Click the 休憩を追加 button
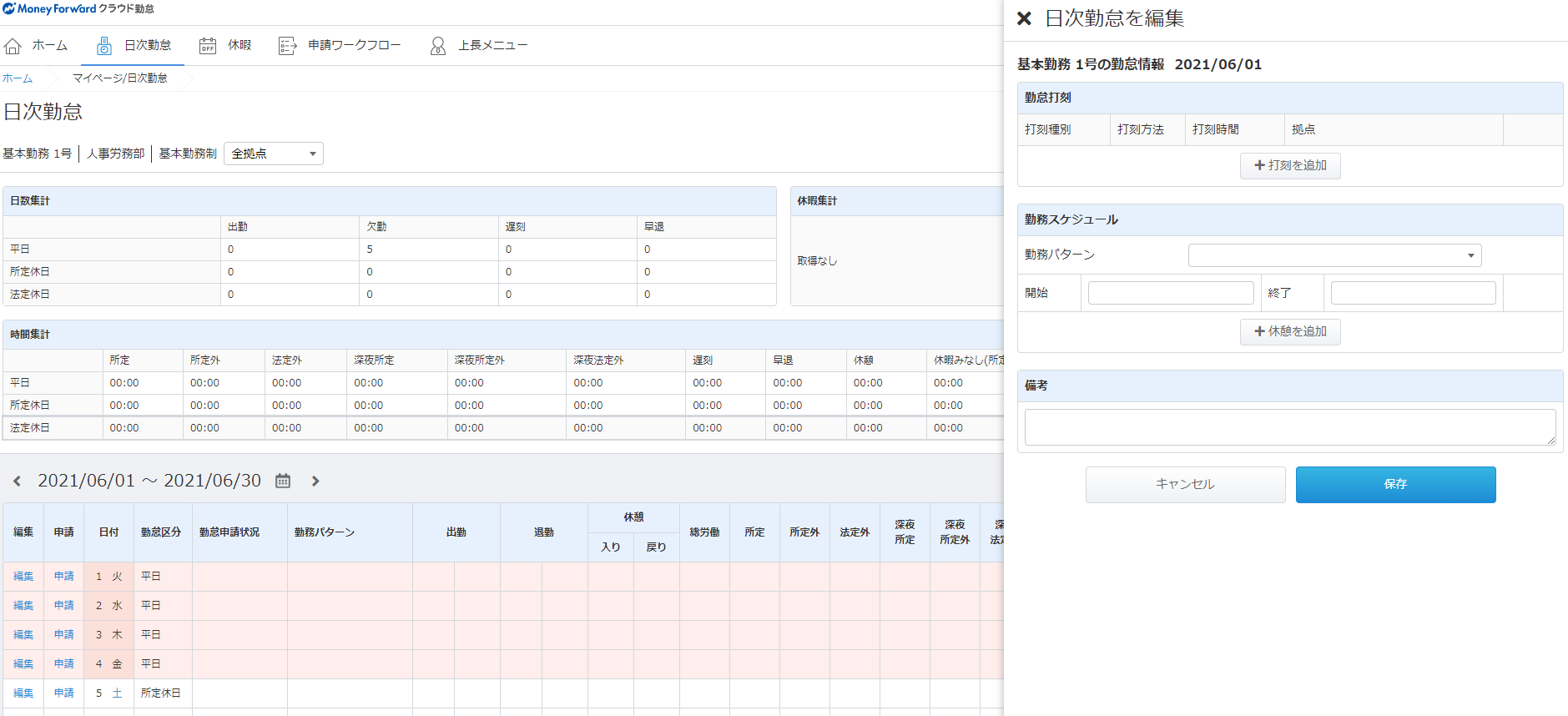 click(1290, 332)
